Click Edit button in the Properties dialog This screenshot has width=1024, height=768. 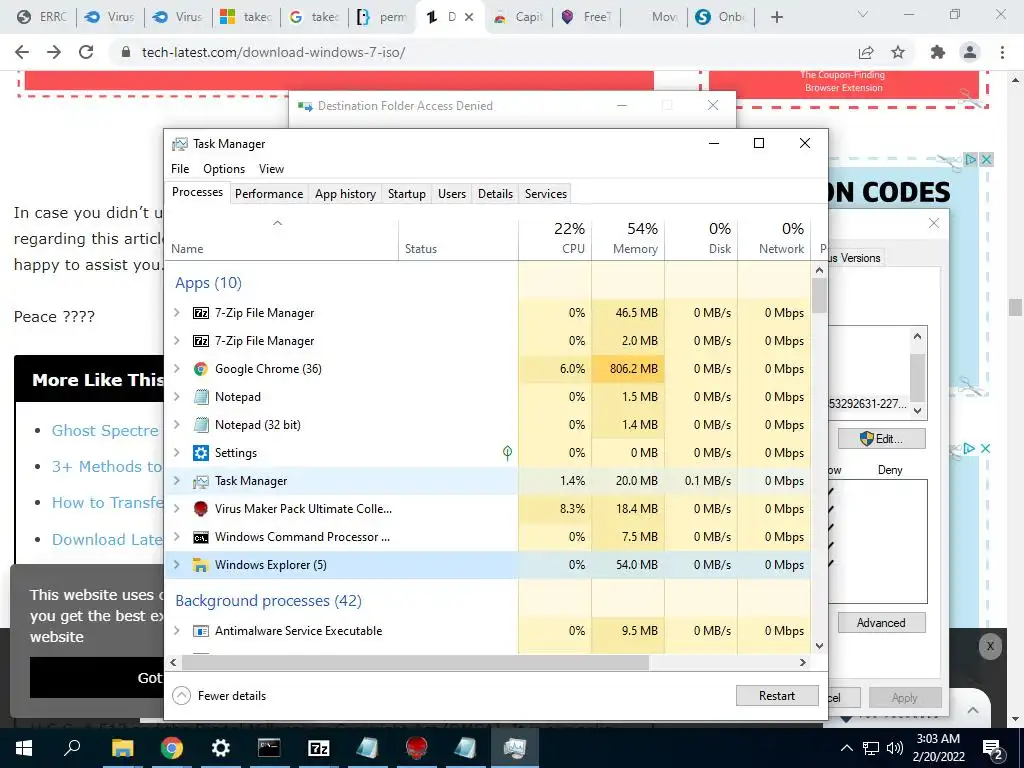882,439
